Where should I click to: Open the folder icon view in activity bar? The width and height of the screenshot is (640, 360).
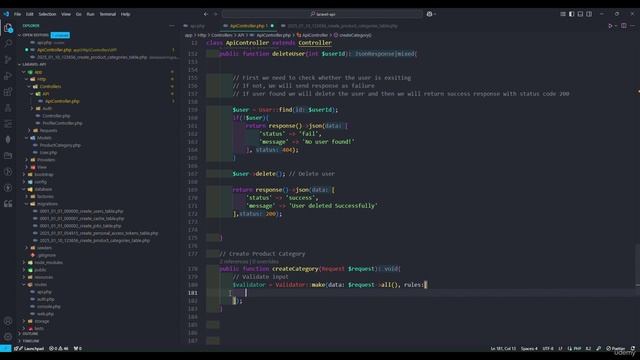(8, 156)
